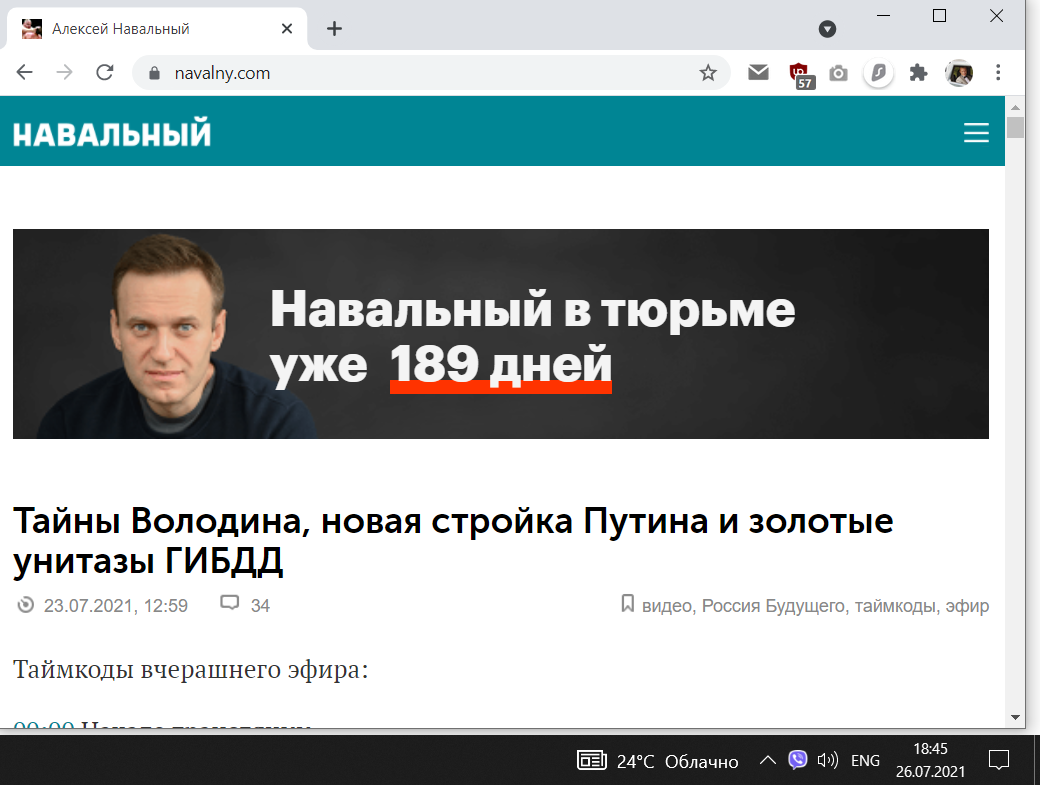Switch the ENG input language
Screen dimensions: 1040x785
[x=865, y=760]
